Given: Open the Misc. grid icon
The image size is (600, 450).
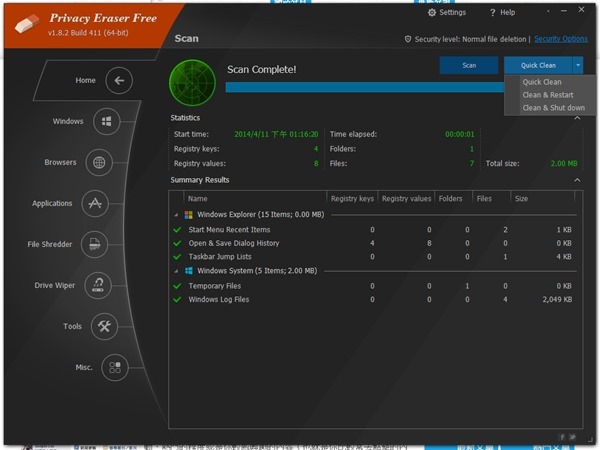Looking at the screenshot, I should pos(115,367).
